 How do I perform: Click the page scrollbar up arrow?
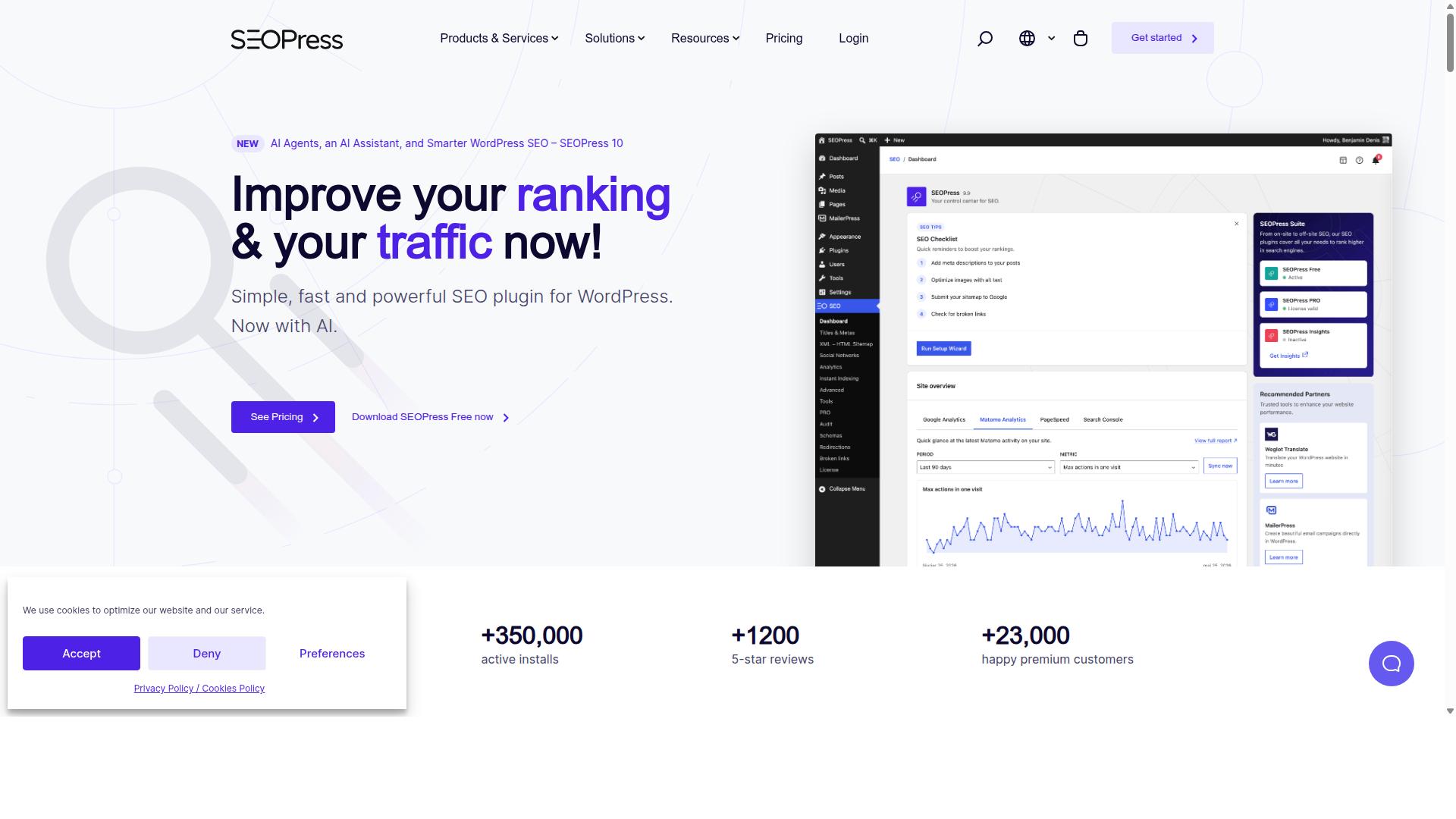(1450, 5)
